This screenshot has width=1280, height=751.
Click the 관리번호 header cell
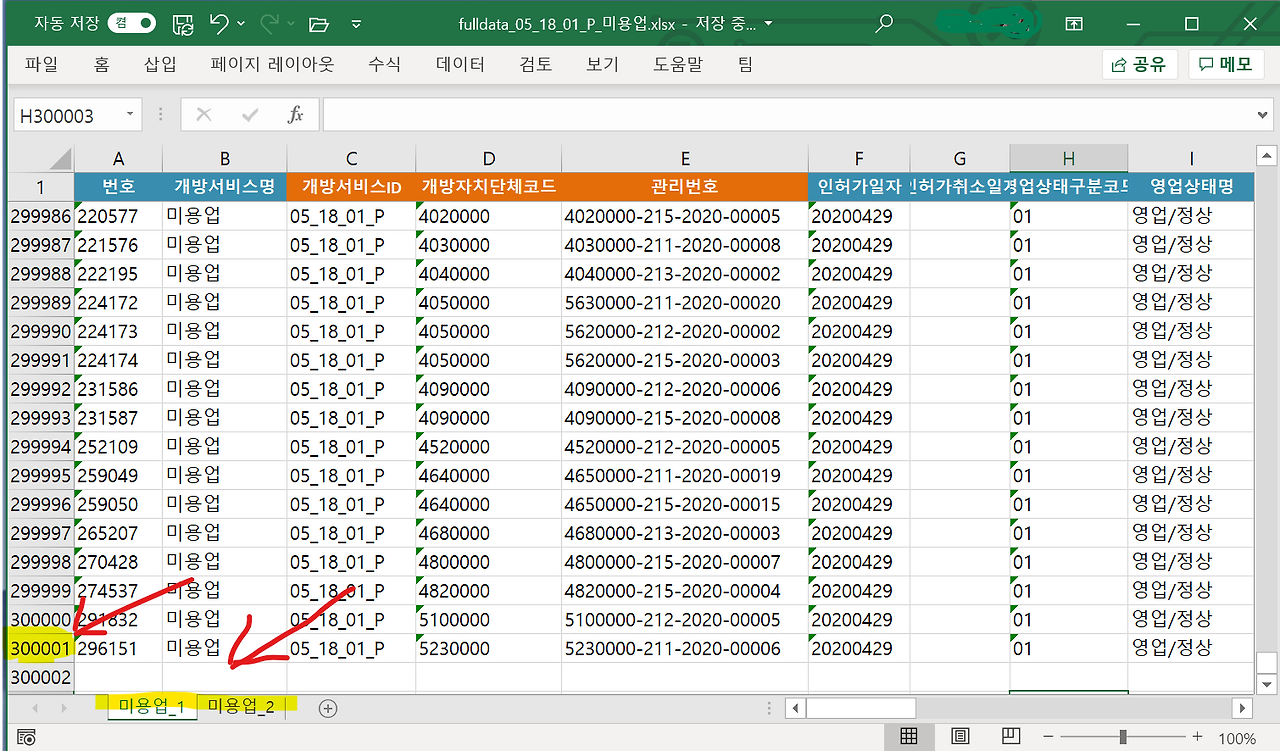pos(685,187)
